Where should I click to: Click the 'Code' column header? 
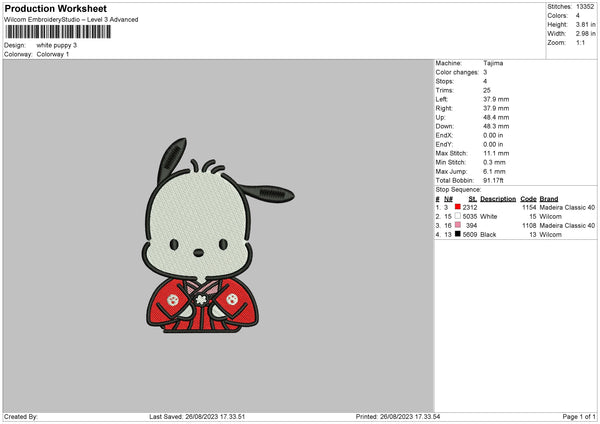pyautogui.click(x=528, y=199)
